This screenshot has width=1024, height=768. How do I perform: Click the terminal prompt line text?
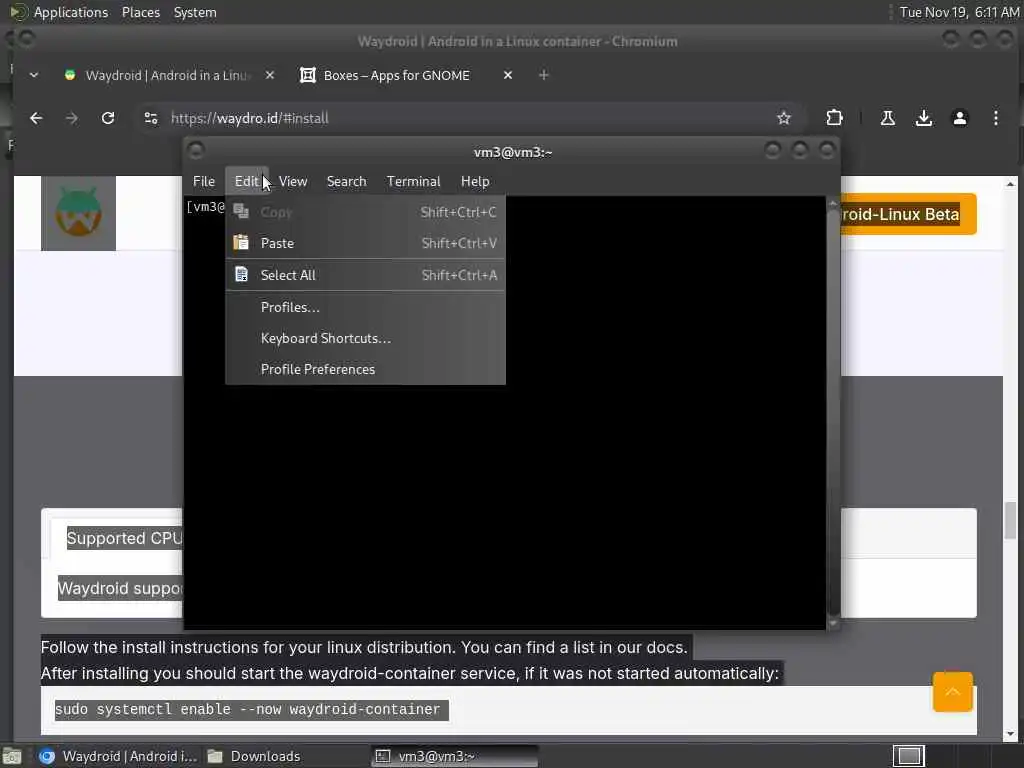(205, 207)
